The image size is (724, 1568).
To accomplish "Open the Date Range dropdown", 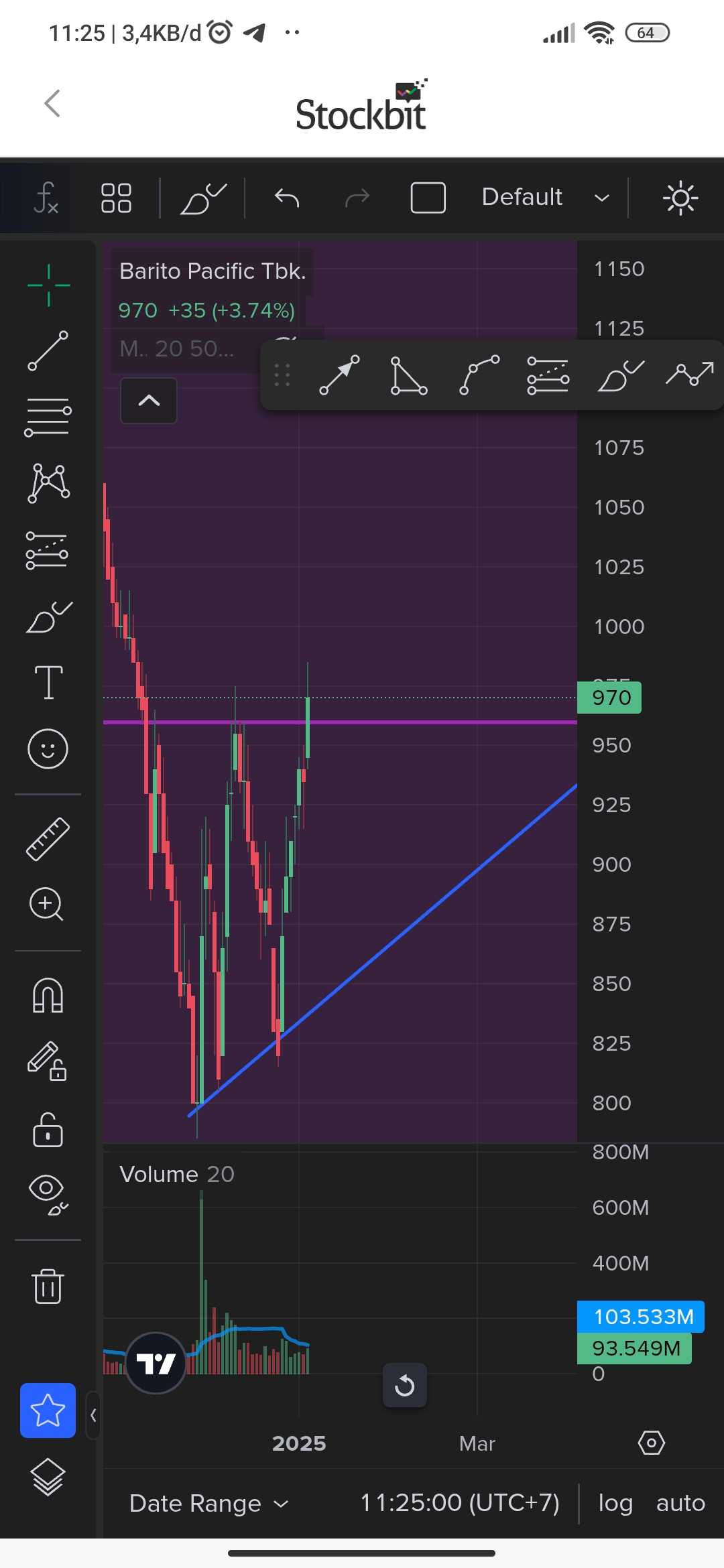I will pyautogui.click(x=208, y=1504).
